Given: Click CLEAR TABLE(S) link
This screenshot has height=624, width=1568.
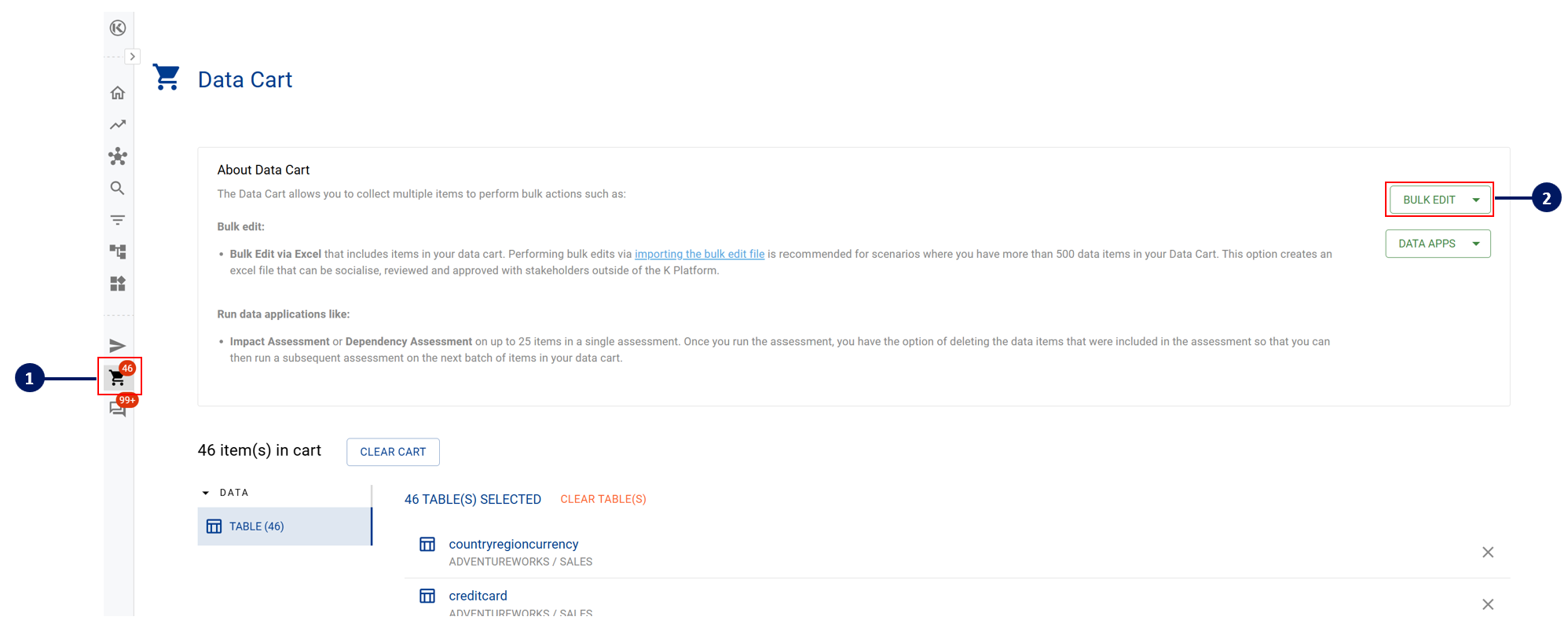Looking at the screenshot, I should coord(603,499).
